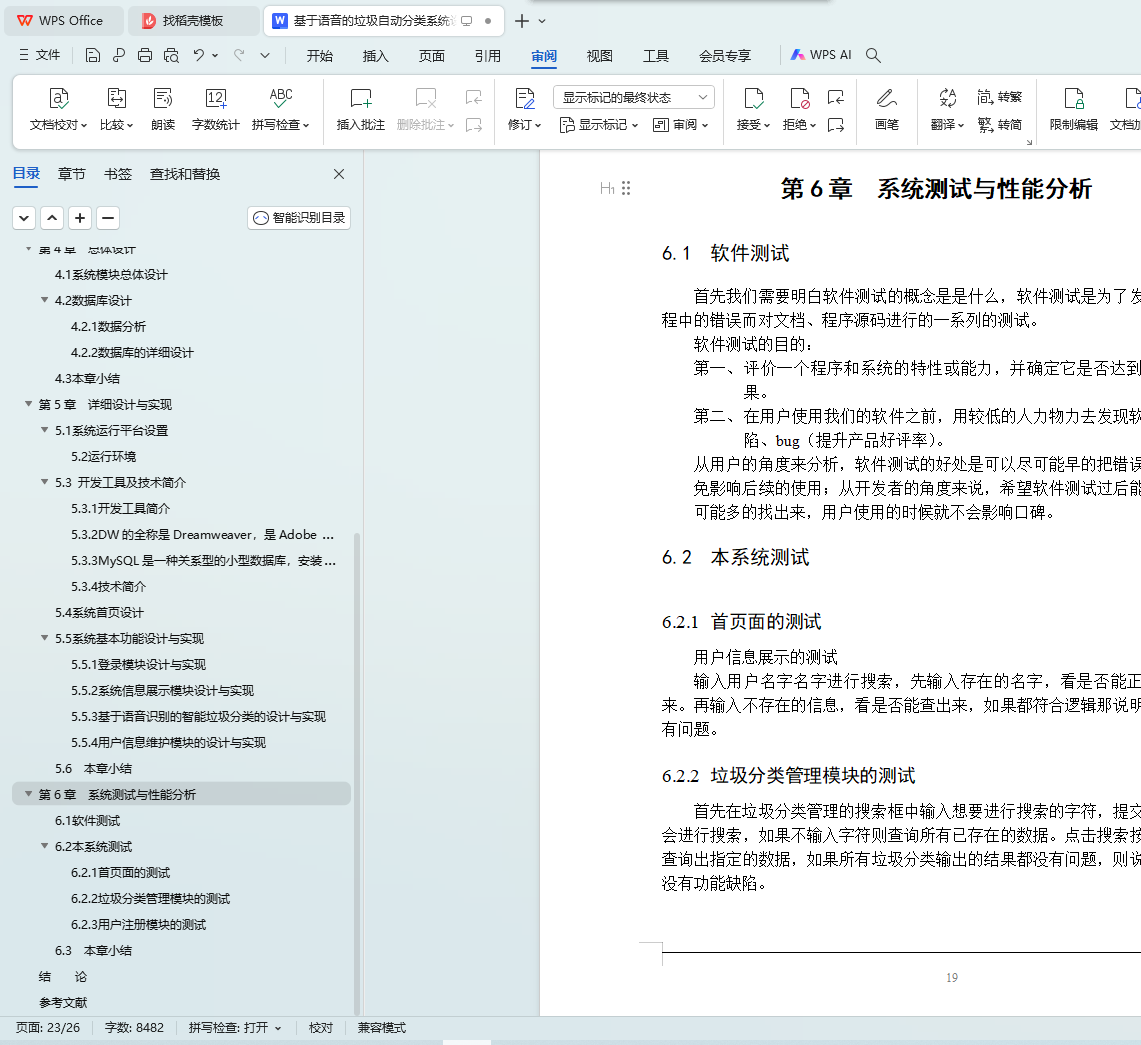This screenshot has width=1141, height=1045.
Task: Run 拼写检查 spell check
Action: coord(281,109)
